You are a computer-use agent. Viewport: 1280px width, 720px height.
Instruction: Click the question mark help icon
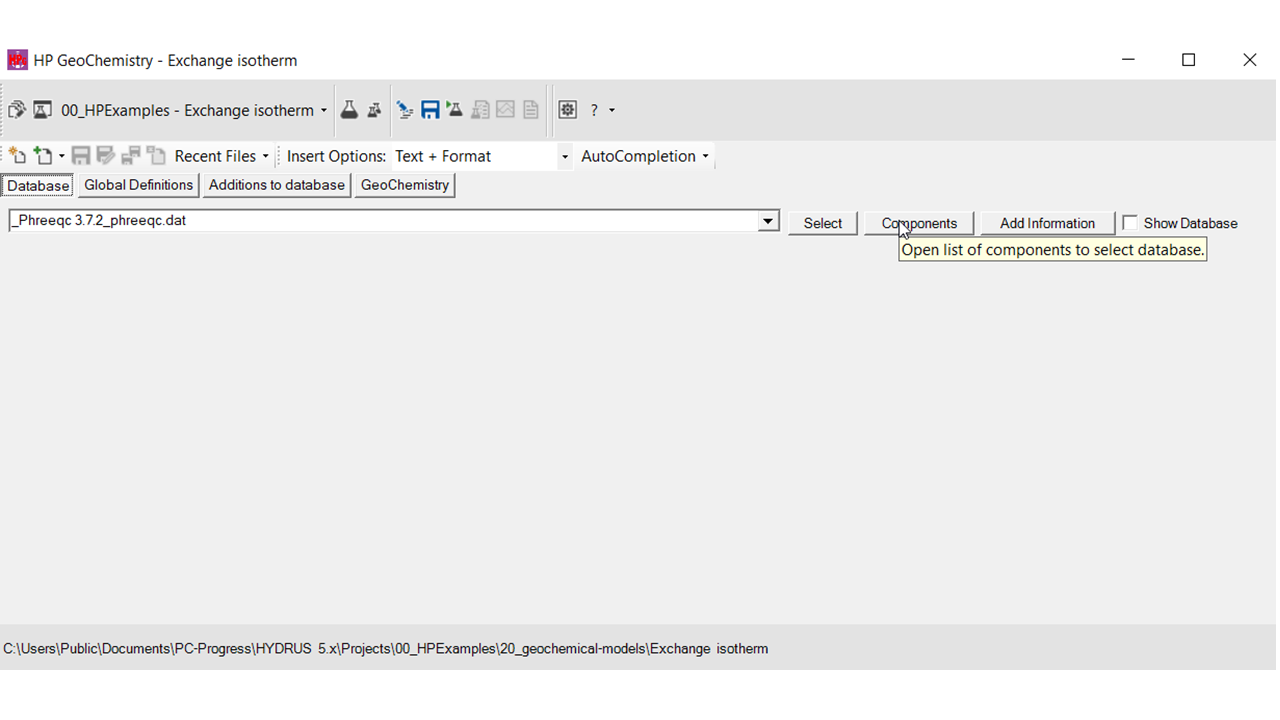(x=594, y=110)
